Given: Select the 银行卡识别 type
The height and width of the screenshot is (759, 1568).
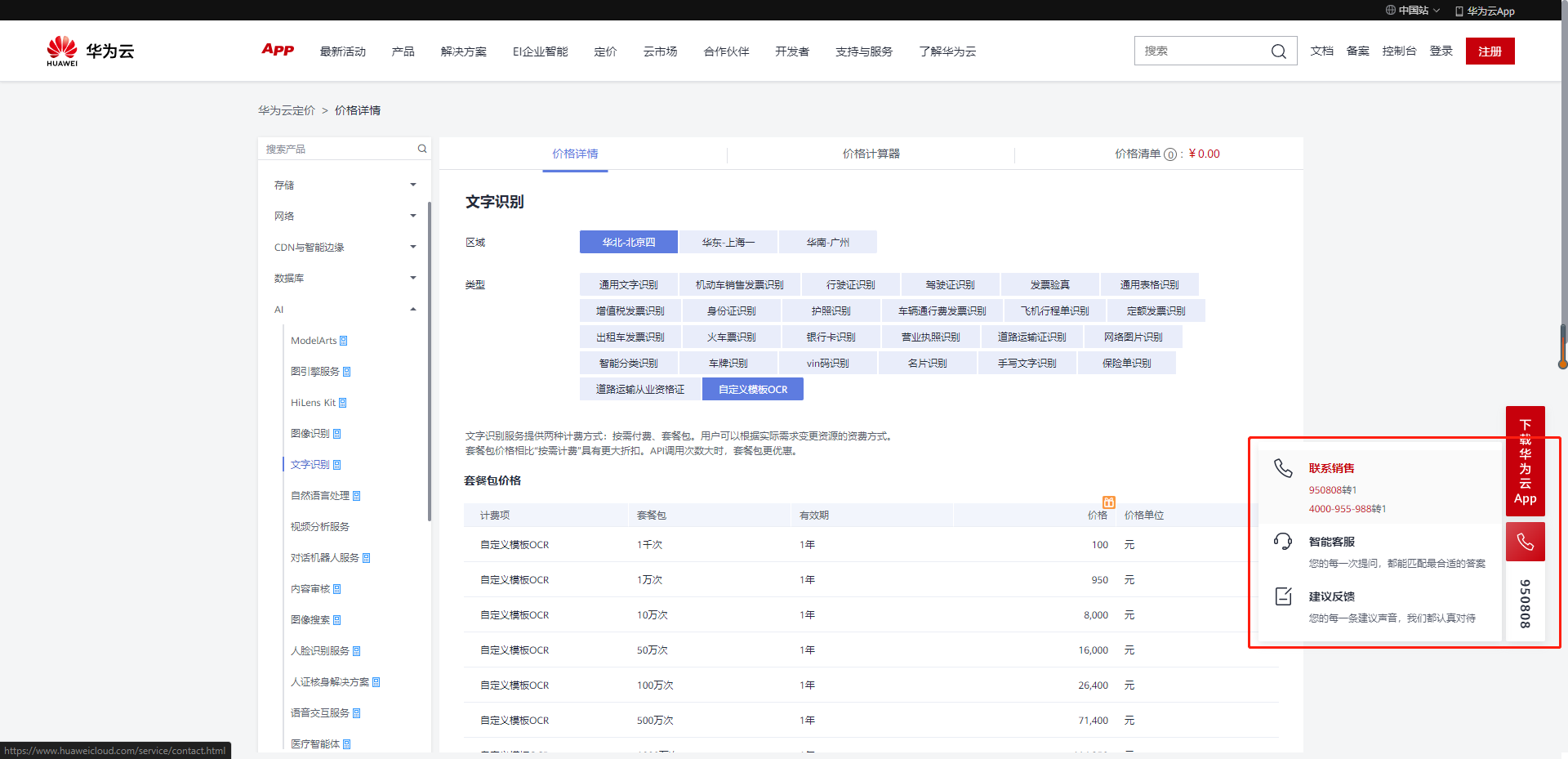Looking at the screenshot, I should pos(831,337).
